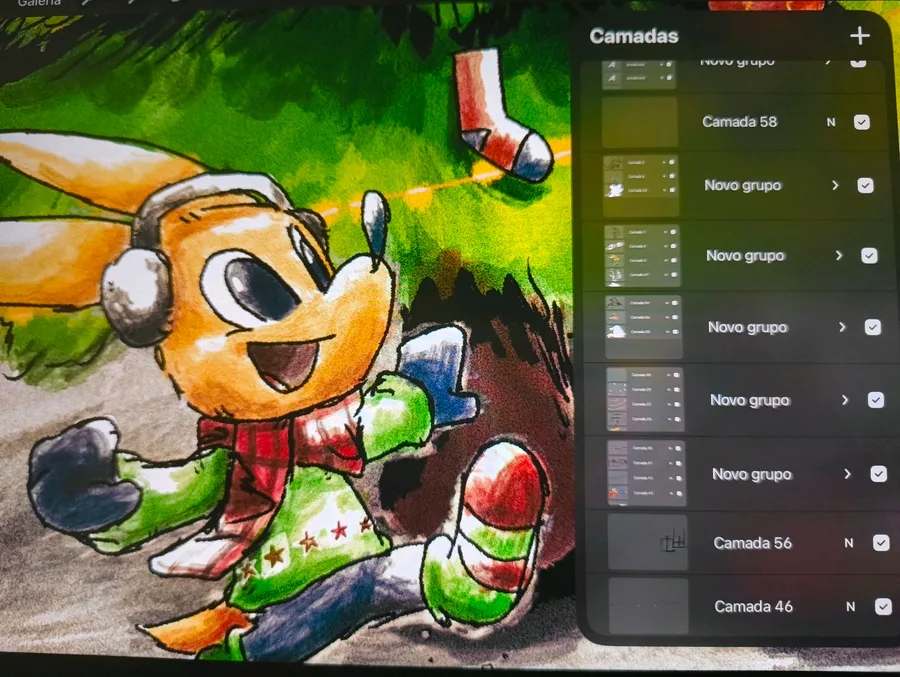Image resolution: width=900 pixels, height=677 pixels.
Task: Tap thumbnail of Novo grupo three rows below Camada 58
Action: (643, 327)
